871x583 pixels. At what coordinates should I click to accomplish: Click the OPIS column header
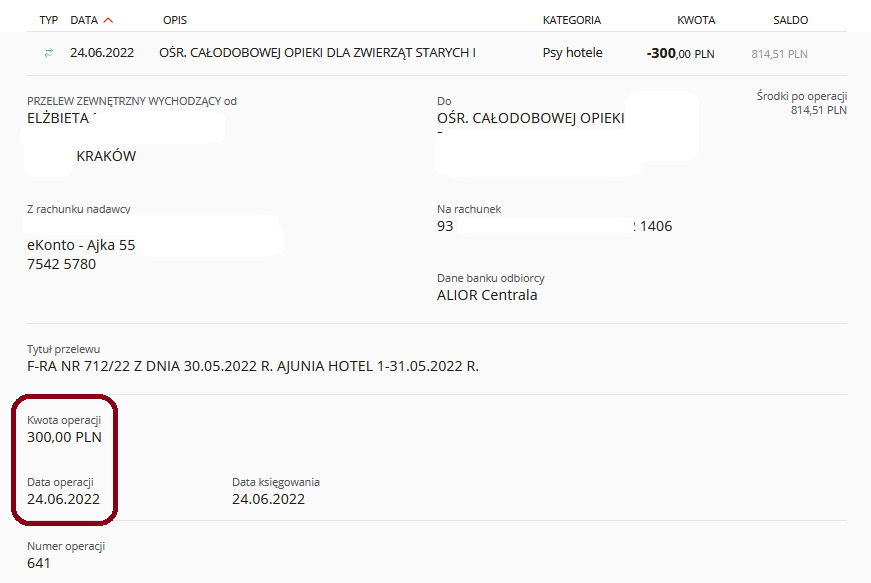174,20
